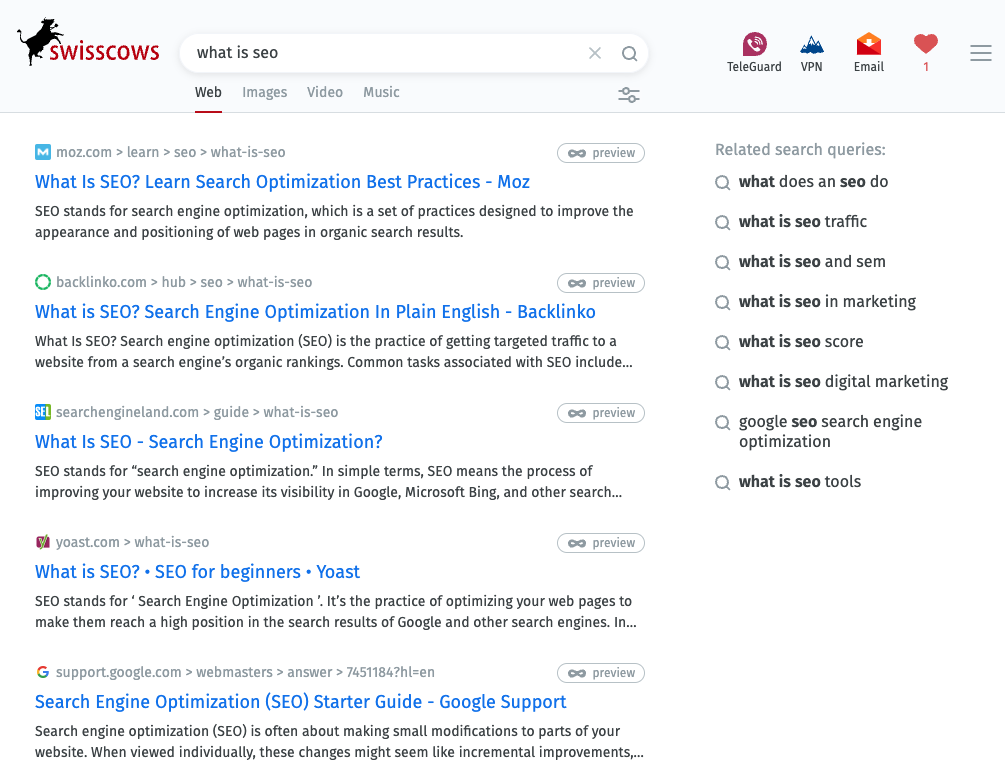Open the Backlinko Plain English result title
The width and height of the screenshot is (1005, 780).
(x=315, y=312)
